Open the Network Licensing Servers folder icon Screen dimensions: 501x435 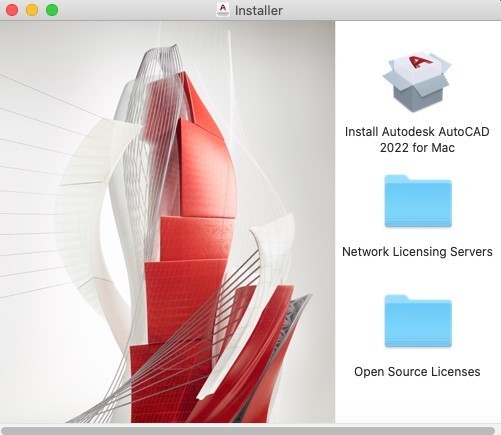click(418, 201)
